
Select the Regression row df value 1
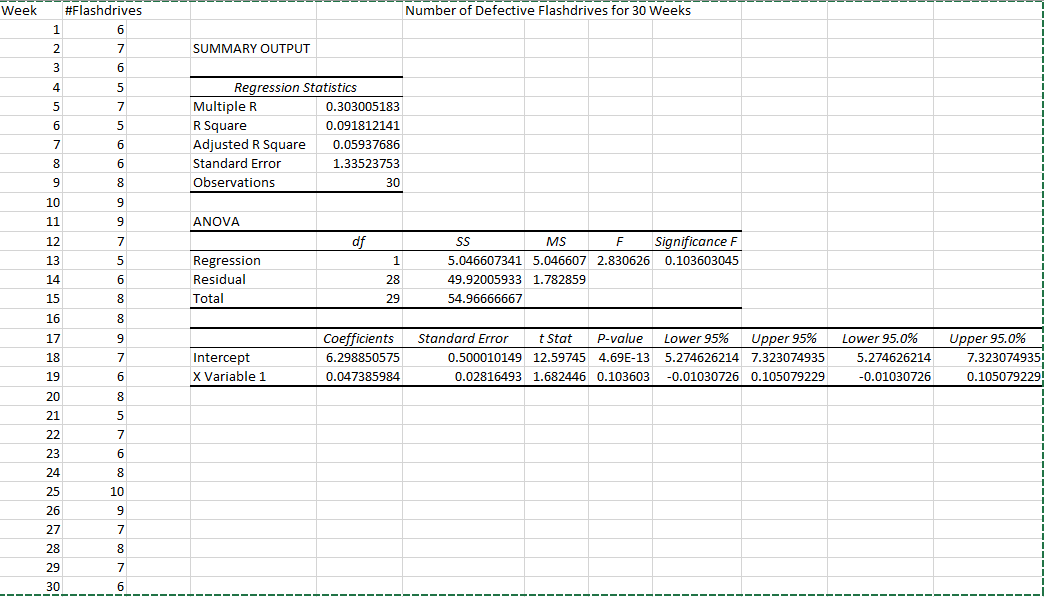(x=397, y=260)
